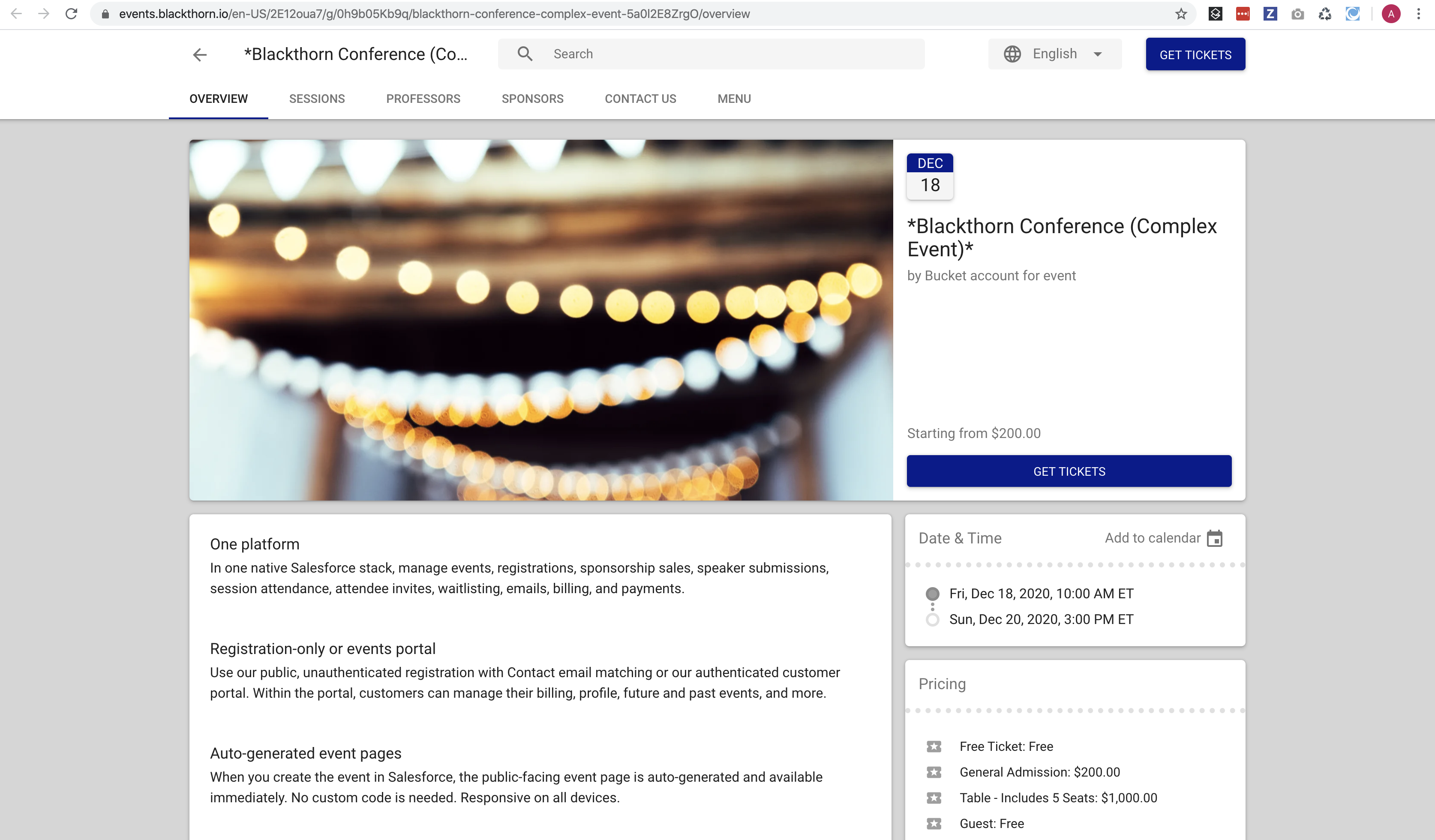1435x840 pixels.
Task: Open the red dots browser extension
Action: tap(1243, 14)
